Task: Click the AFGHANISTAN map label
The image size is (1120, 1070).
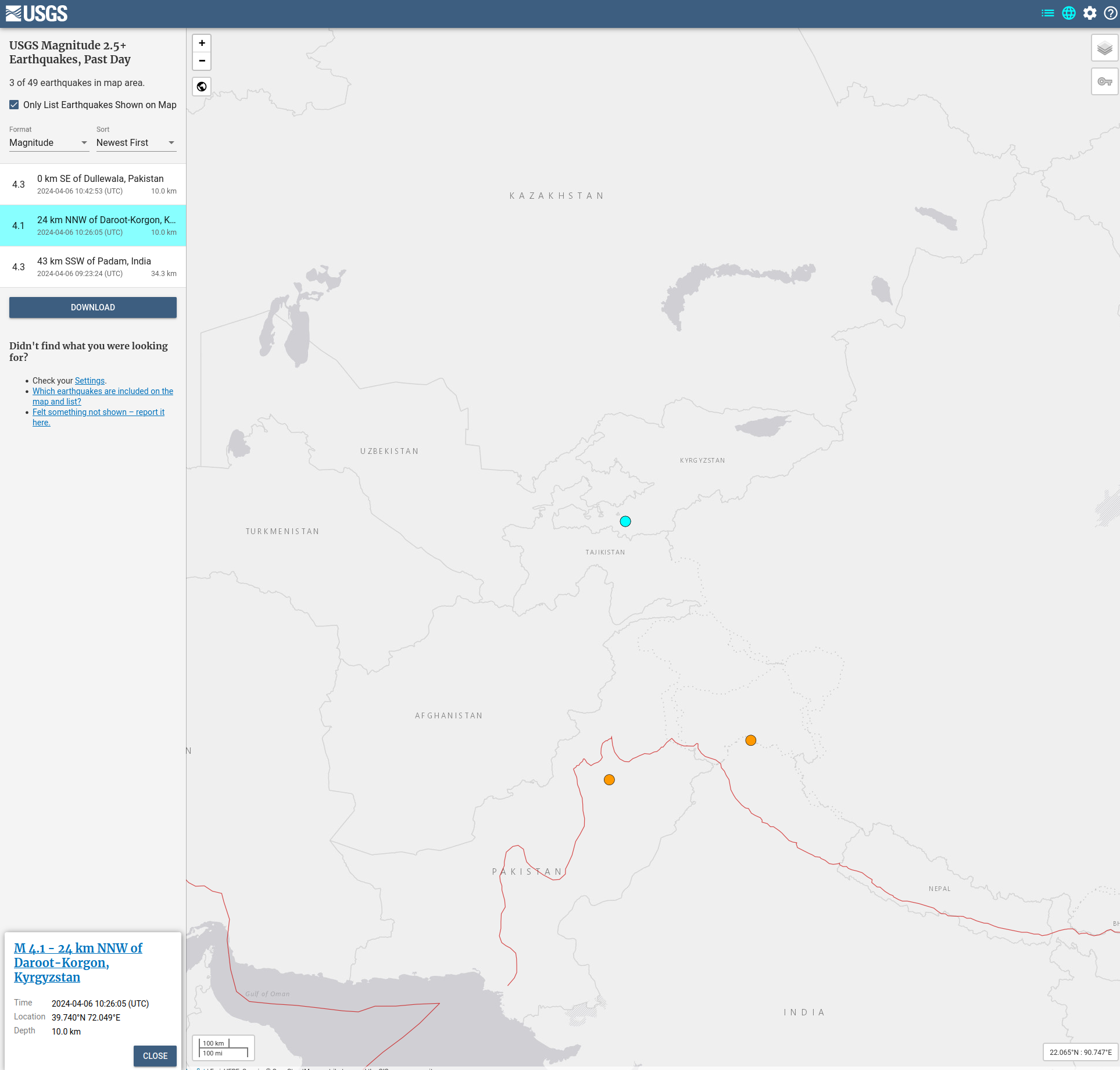Action: (449, 715)
